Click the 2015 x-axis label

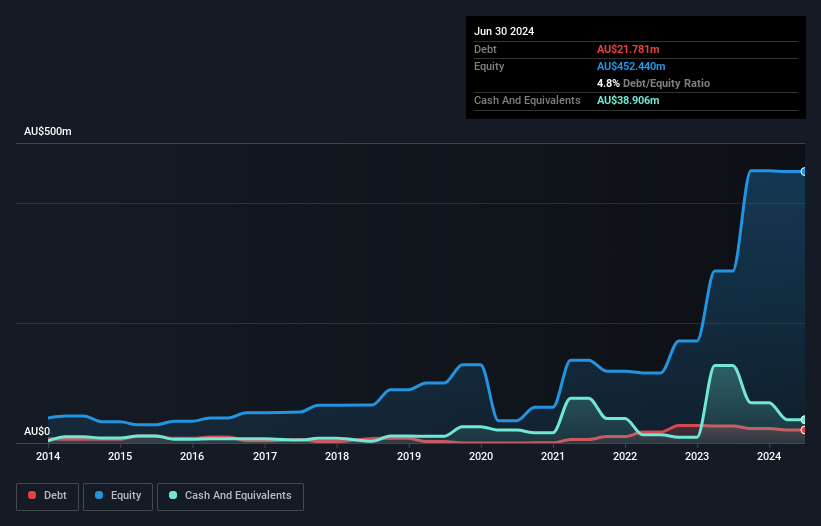pyautogui.click(x=120, y=456)
